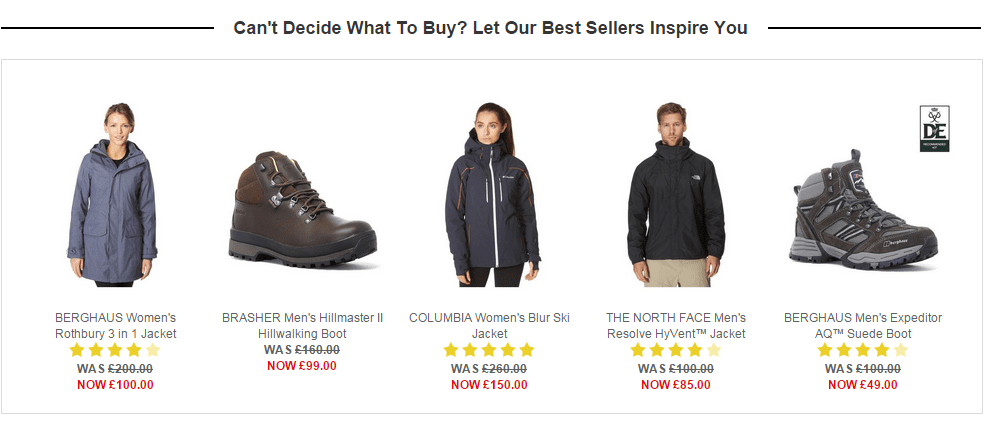Click the NOW £150.00 price for Columbia jacket

pyautogui.click(x=489, y=385)
